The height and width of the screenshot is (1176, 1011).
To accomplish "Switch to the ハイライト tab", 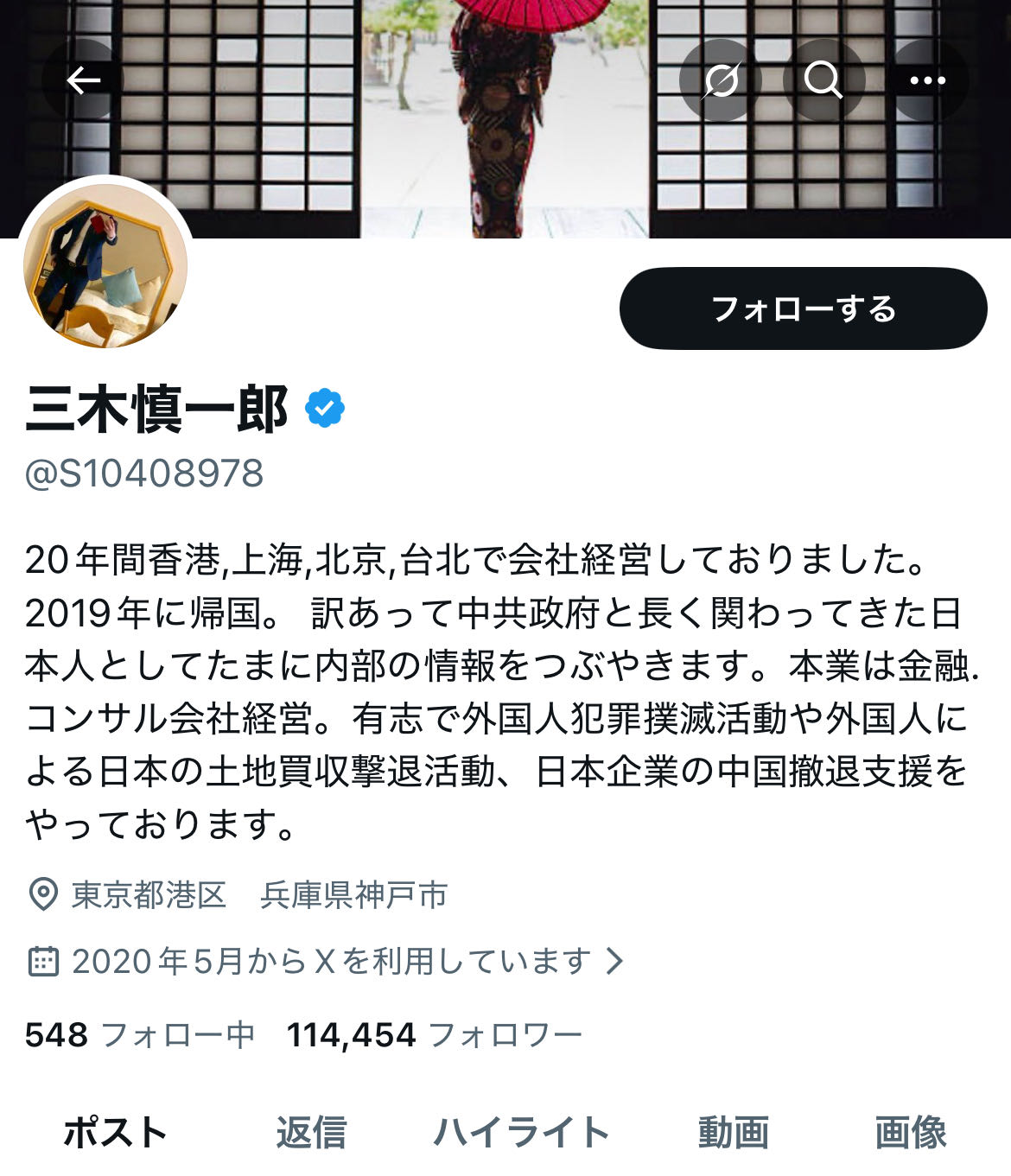I will click(522, 1132).
